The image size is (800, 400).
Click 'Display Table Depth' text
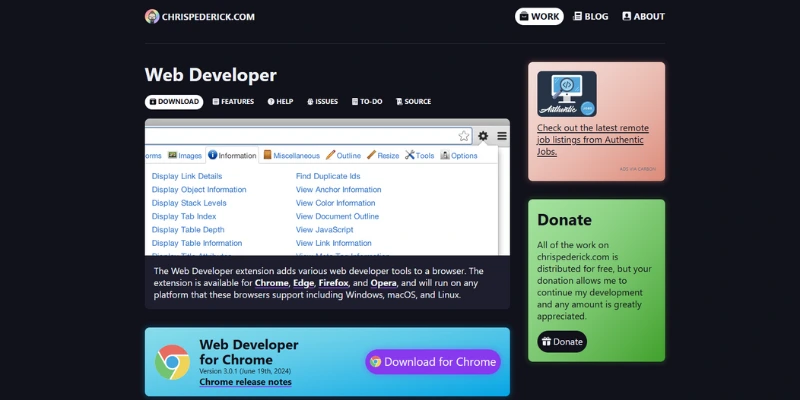tap(188, 230)
